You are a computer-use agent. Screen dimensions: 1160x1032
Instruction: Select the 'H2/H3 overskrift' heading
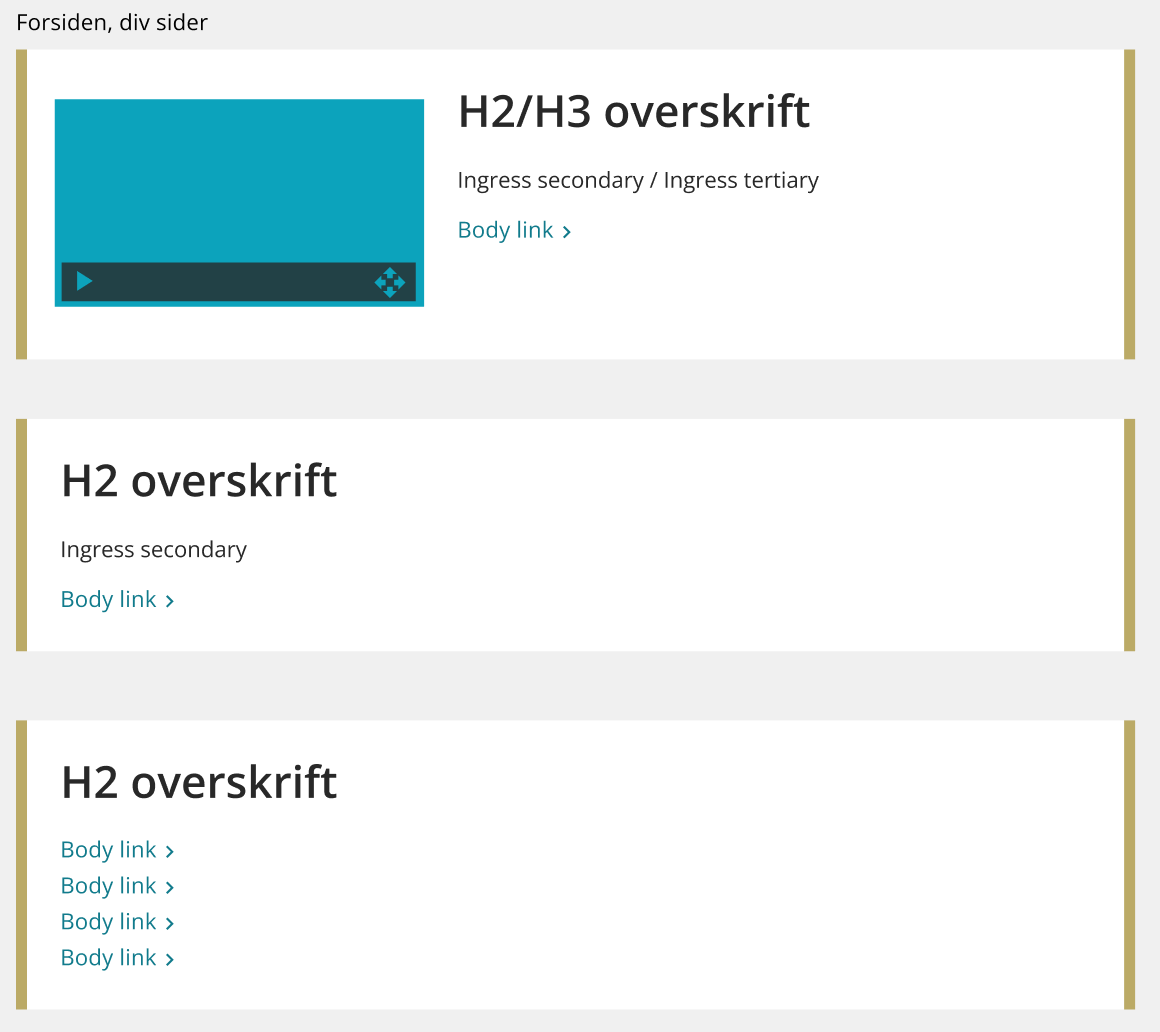[633, 111]
